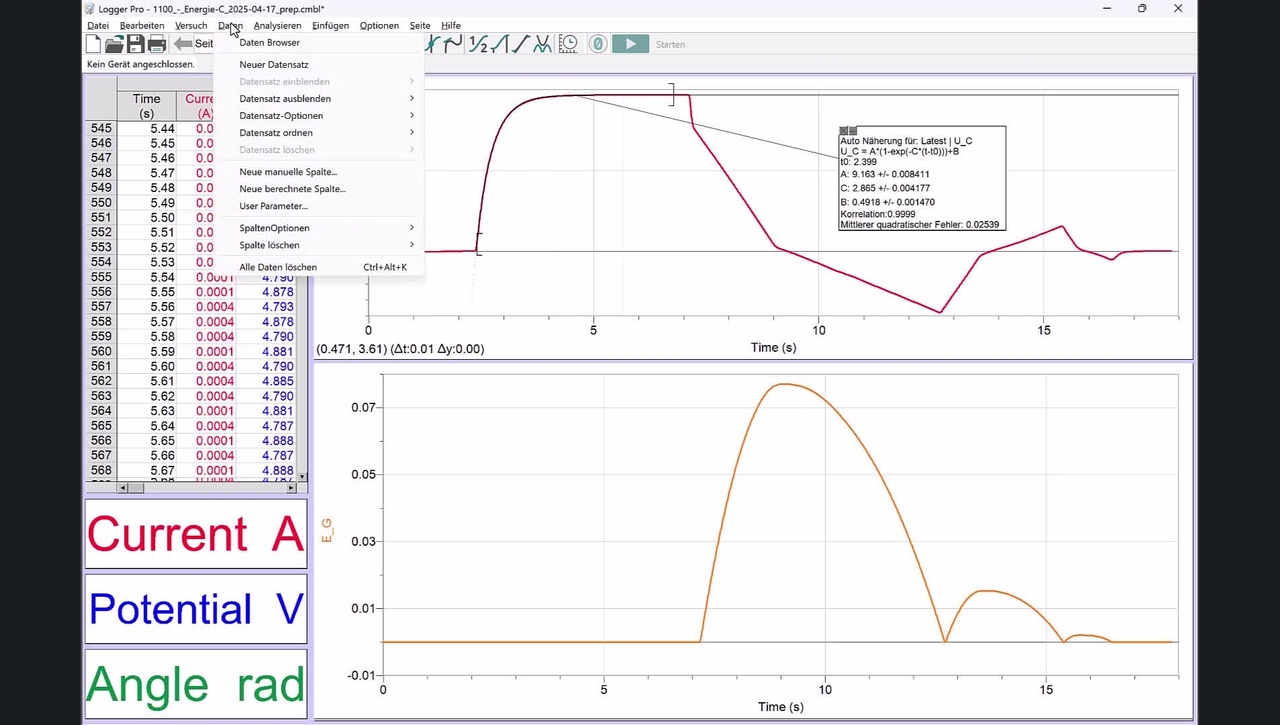Image resolution: width=1280 pixels, height=725 pixels.
Task: Open the Optionen menu
Action: point(379,26)
